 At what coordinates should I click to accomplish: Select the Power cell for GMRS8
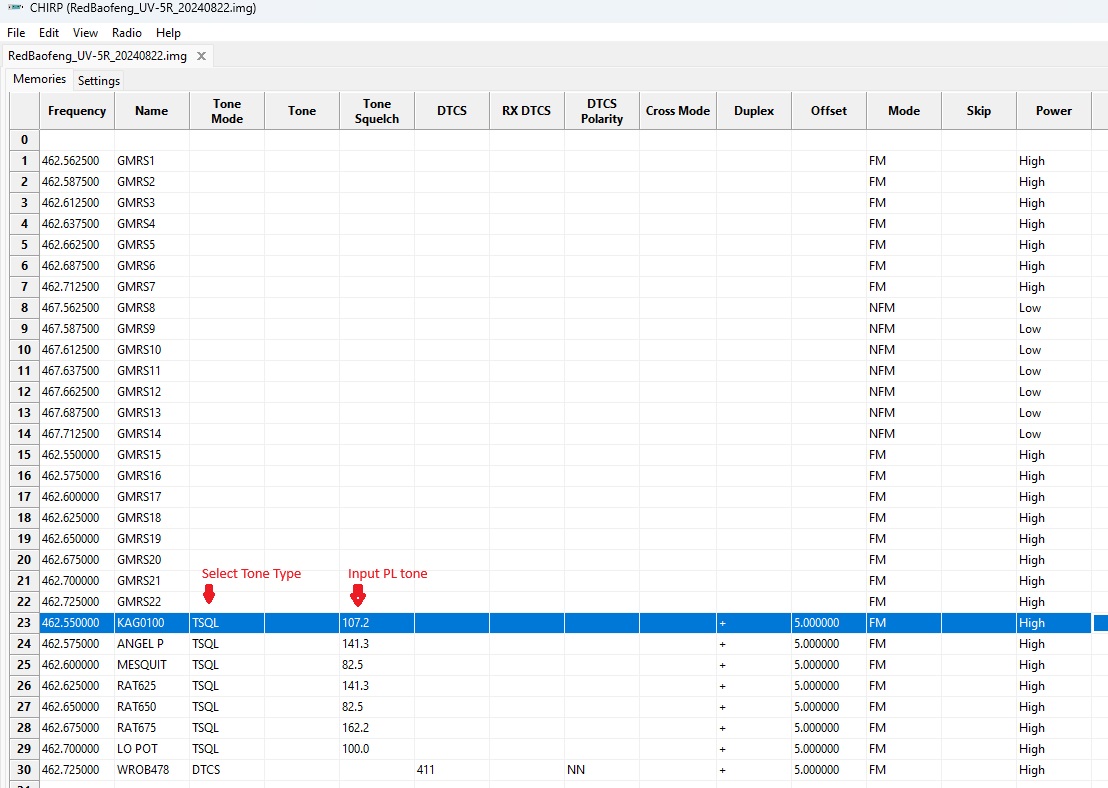click(1053, 308)
